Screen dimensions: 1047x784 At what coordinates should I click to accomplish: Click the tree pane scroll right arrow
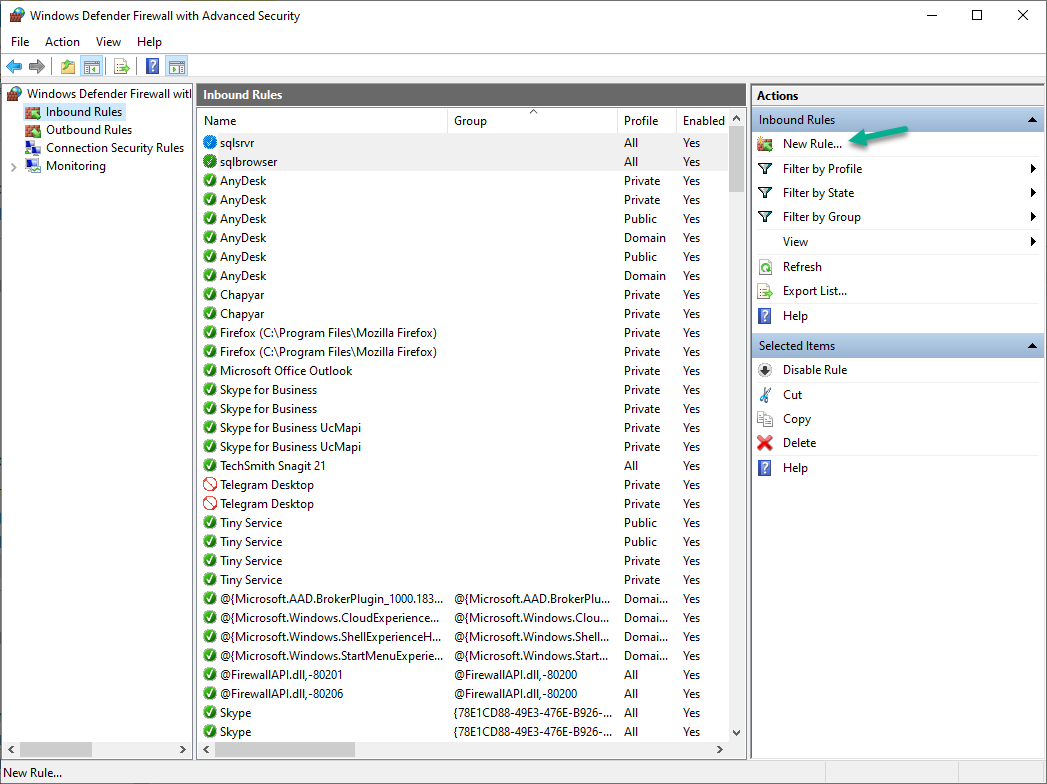[x=183, y=750]
